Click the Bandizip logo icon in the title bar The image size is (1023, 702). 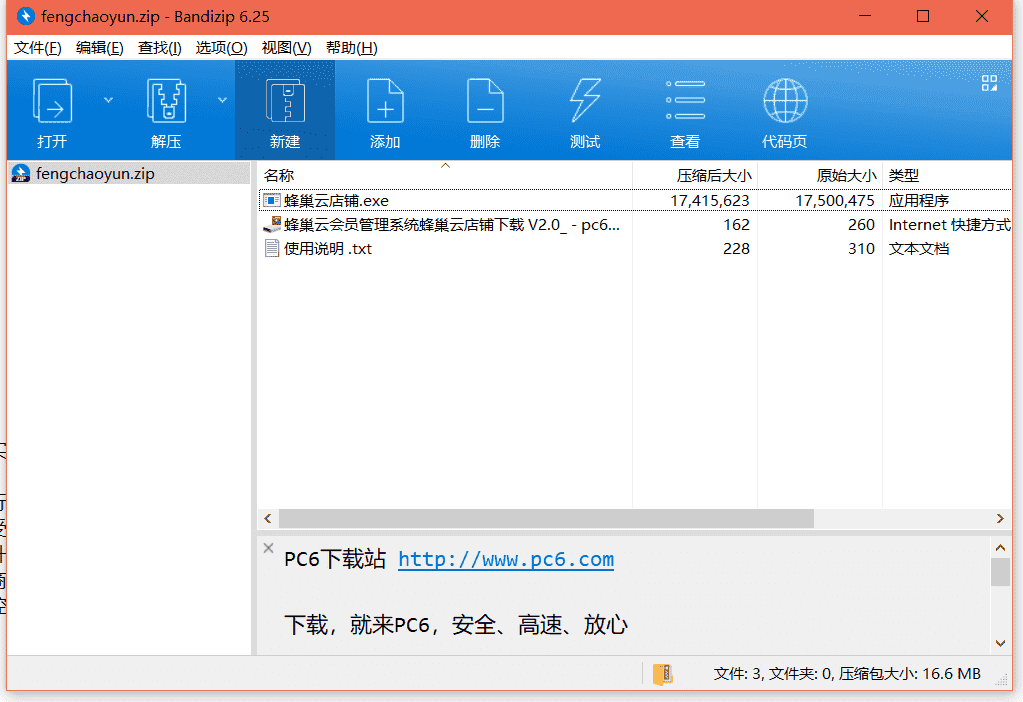pyautogui.click(x=25, y=16)
